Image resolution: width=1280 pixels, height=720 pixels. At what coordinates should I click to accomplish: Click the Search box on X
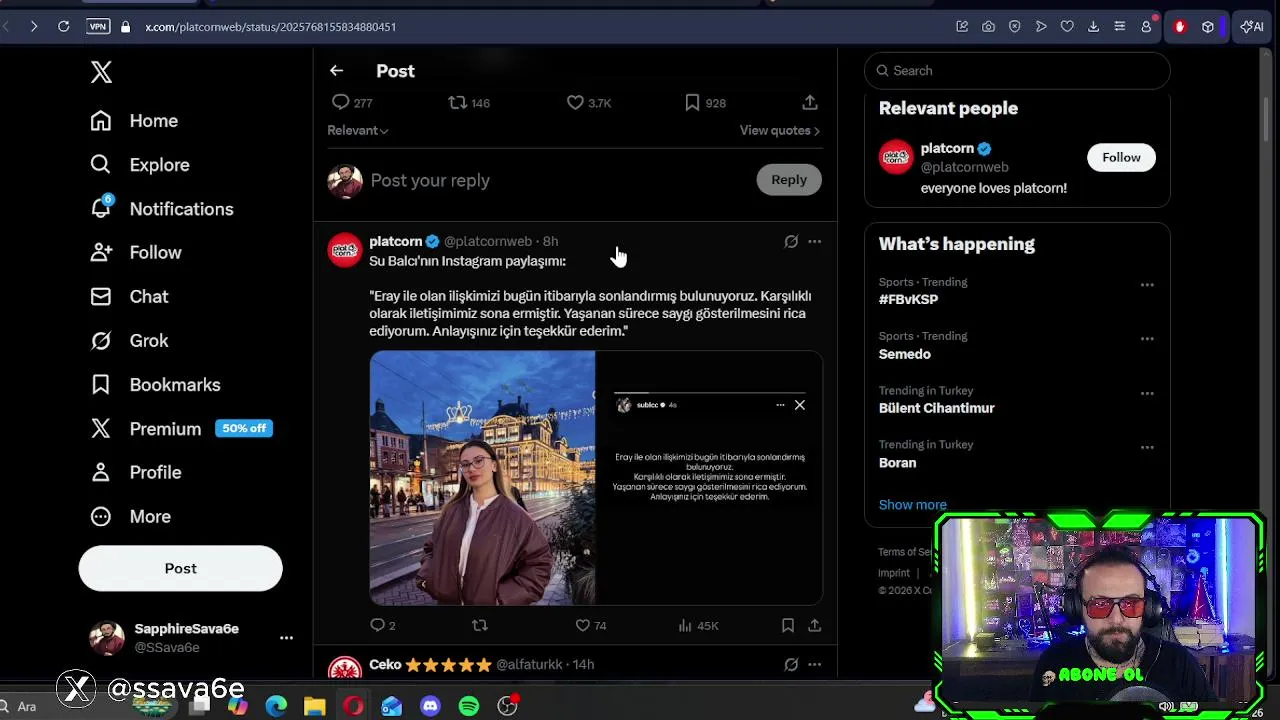tap(1017, 70)
